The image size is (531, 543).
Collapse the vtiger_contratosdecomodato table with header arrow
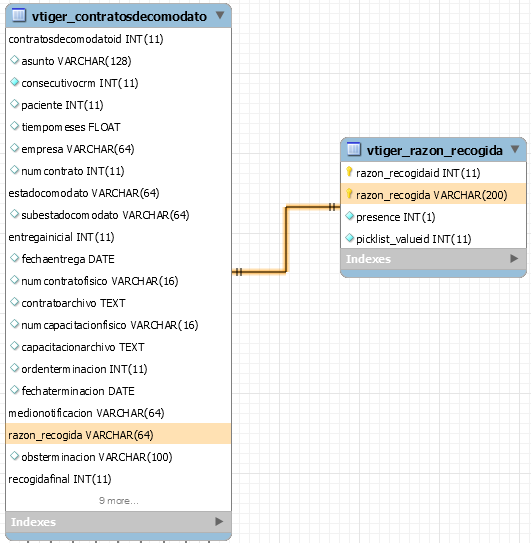coord(220,15)
